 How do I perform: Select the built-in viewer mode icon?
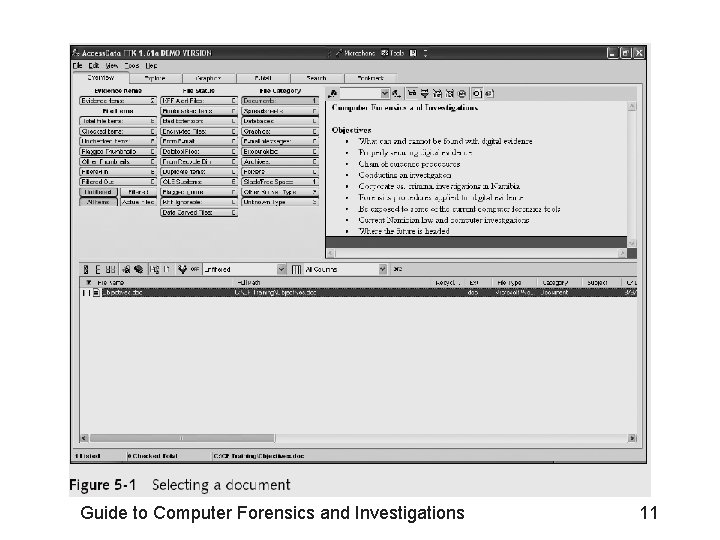pos(477,94)
